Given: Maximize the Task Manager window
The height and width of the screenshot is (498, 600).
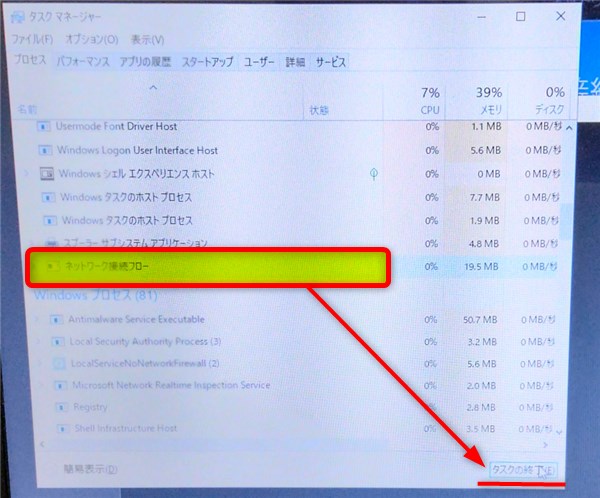Looking at the screenshot, I should point(520,16).
